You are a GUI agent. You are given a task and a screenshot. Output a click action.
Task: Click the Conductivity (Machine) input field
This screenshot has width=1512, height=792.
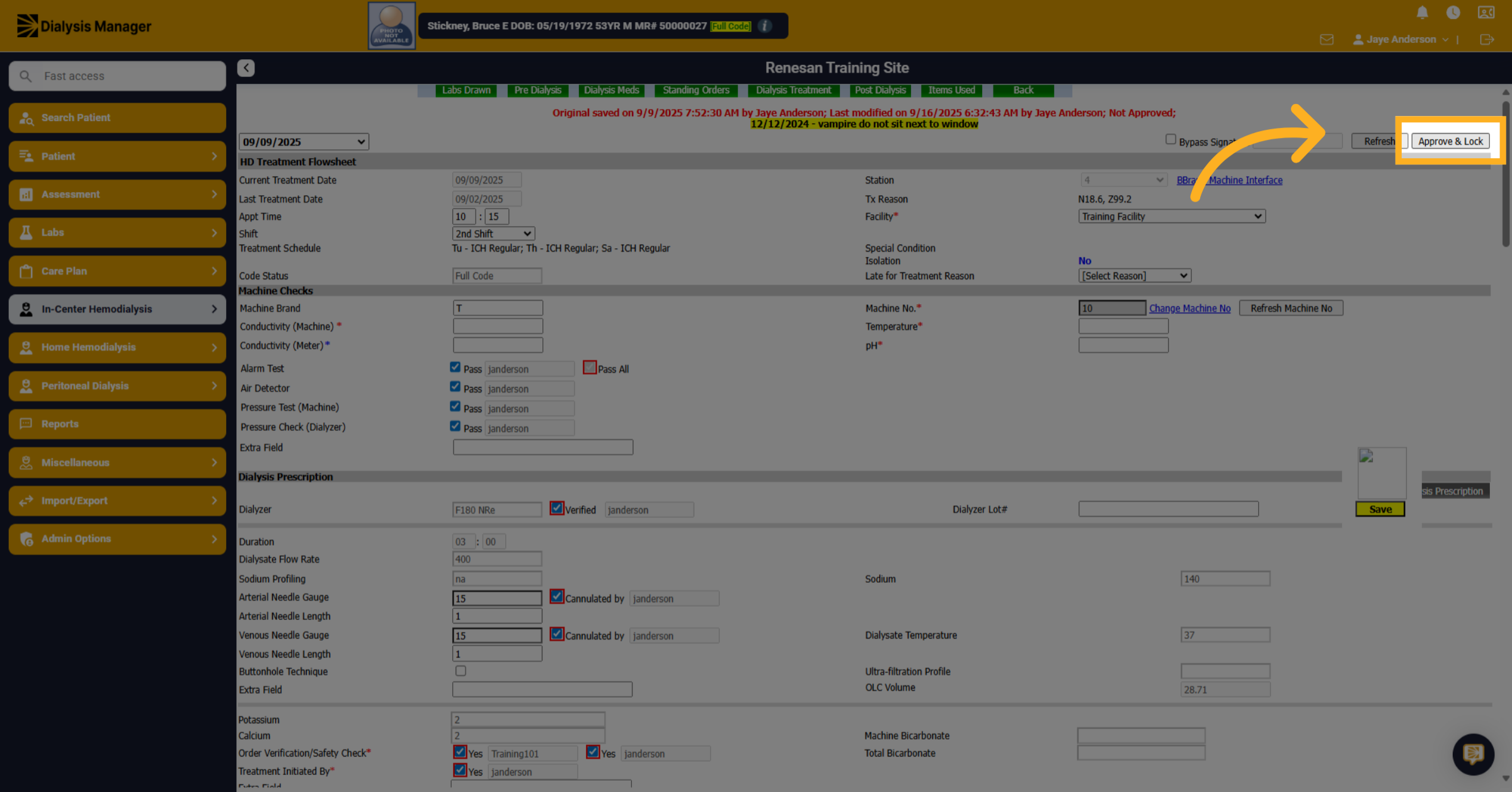pos(498,326)
